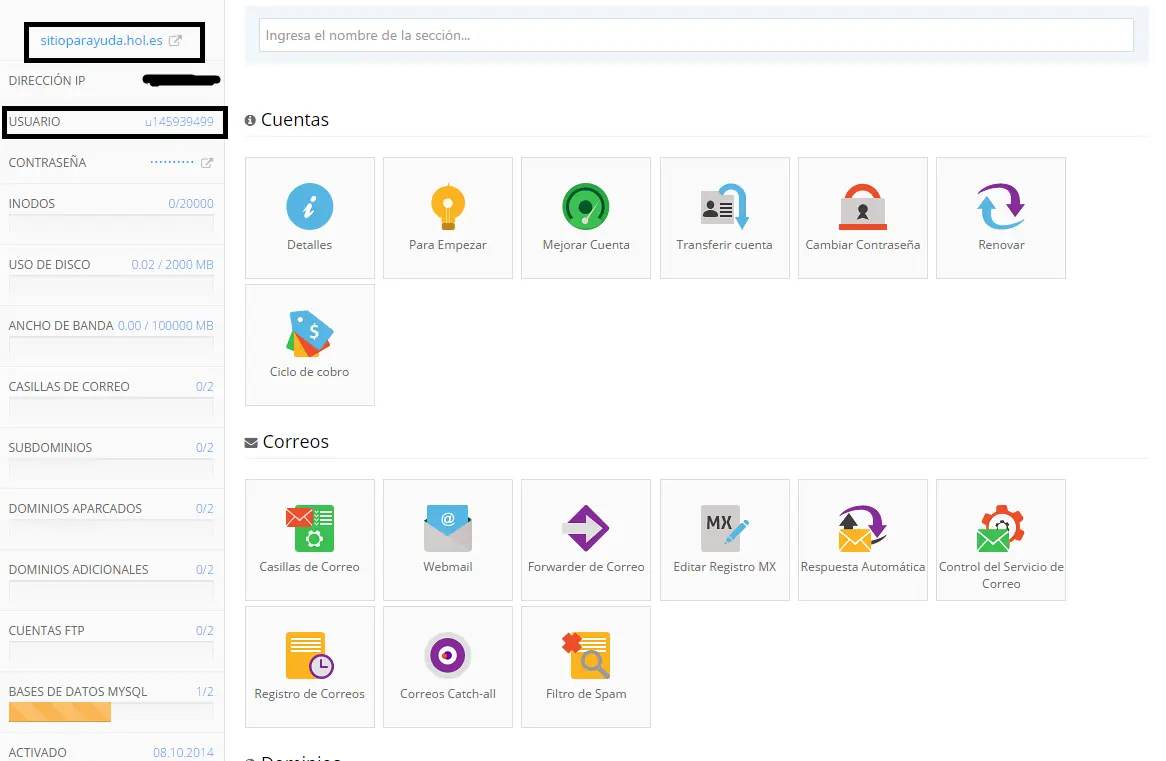
Task: Click the Filtro de Spam label text
Action: 586,694
